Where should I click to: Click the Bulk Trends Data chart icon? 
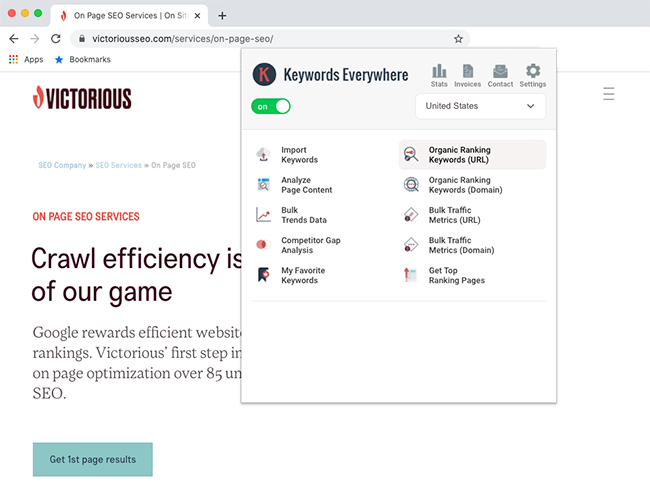264,215
